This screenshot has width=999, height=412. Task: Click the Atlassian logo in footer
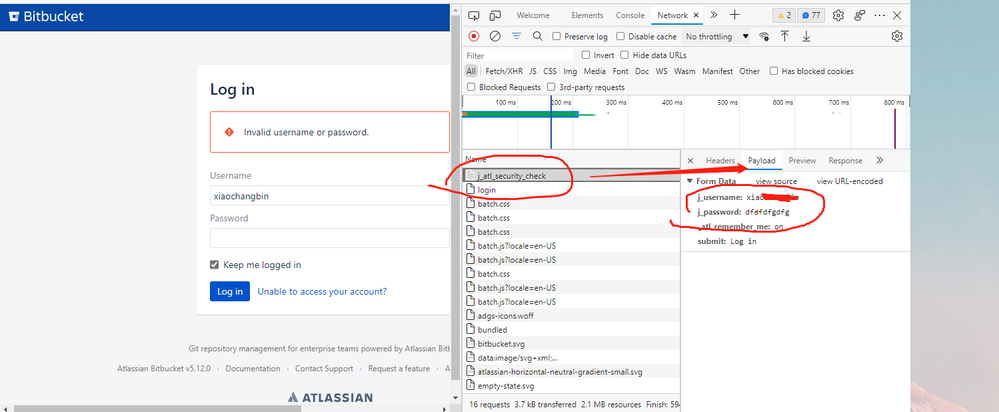pyautogui.click(x=330, y=397)
